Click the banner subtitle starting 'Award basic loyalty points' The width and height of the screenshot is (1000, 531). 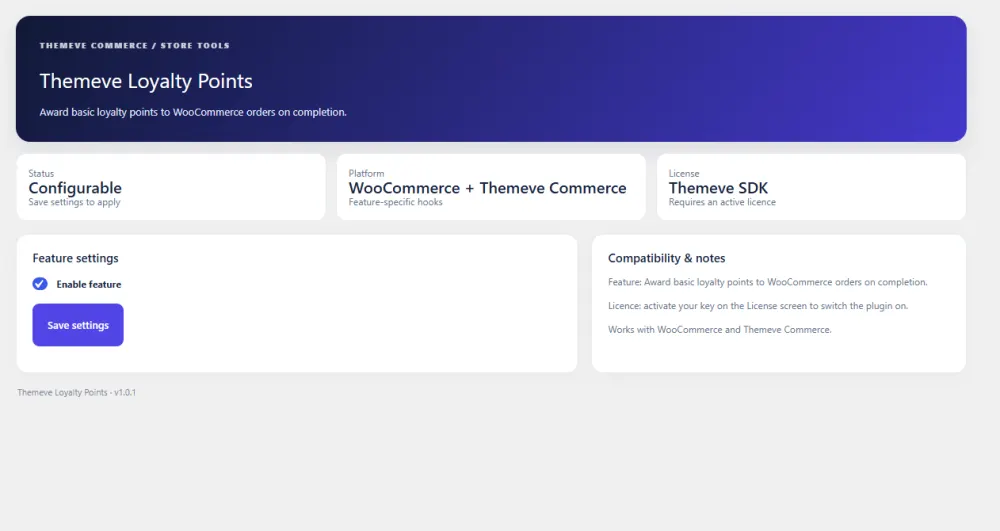tap(193, 112)
